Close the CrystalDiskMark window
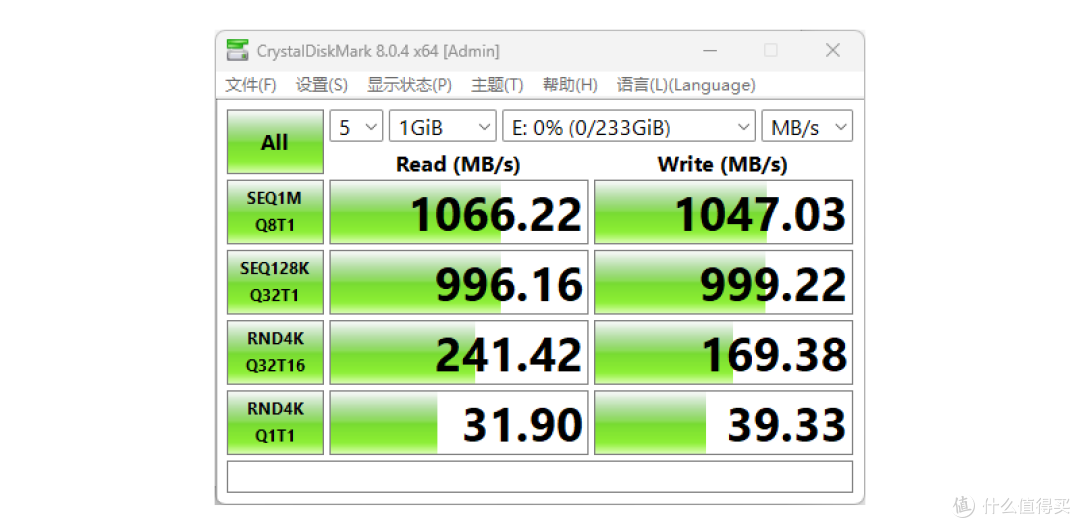The height and width of the screenshot is (528, 1080). pos(833,50)
